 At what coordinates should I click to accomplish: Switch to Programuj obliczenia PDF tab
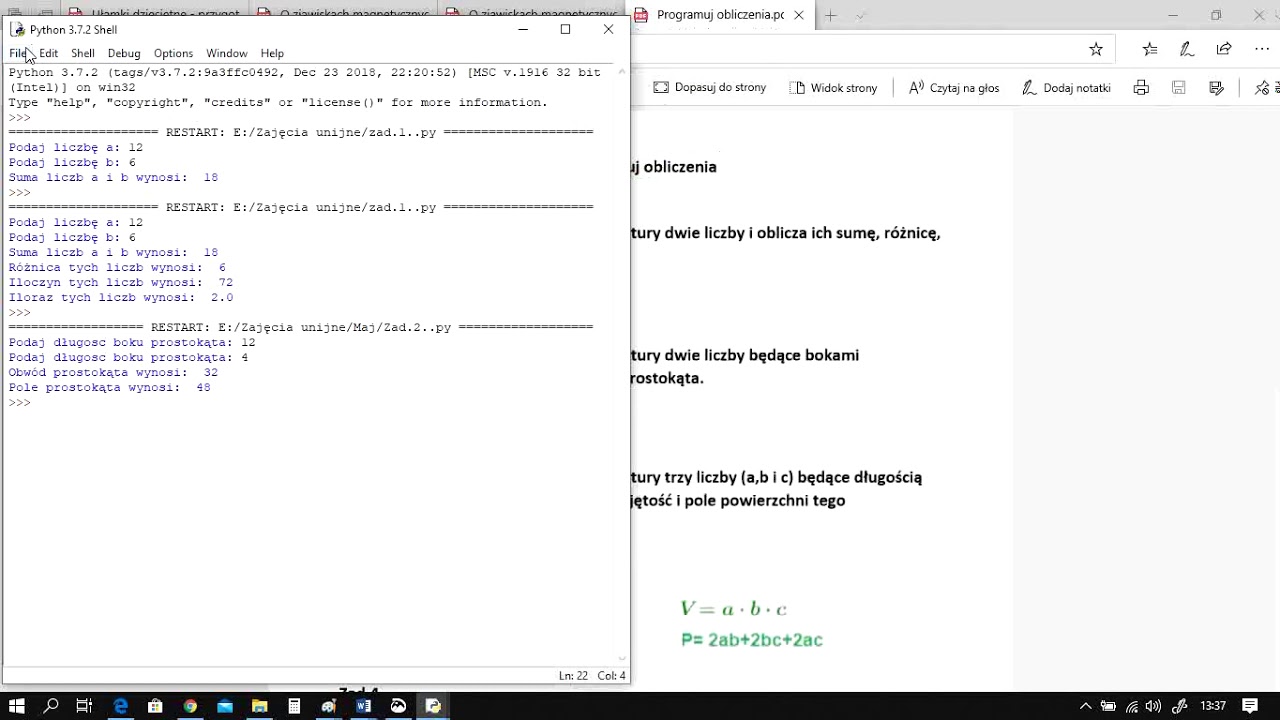pyautogui.click(x=720, y=15)
